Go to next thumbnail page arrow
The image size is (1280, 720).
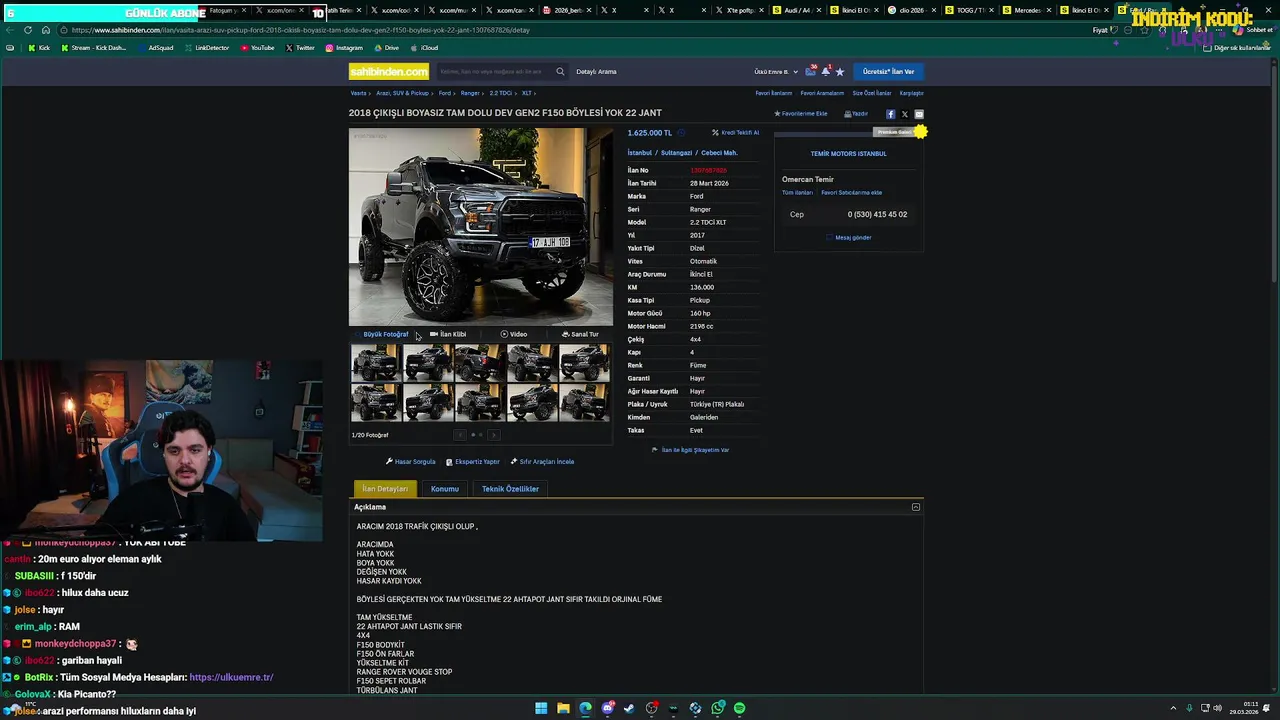pos(494,435)
